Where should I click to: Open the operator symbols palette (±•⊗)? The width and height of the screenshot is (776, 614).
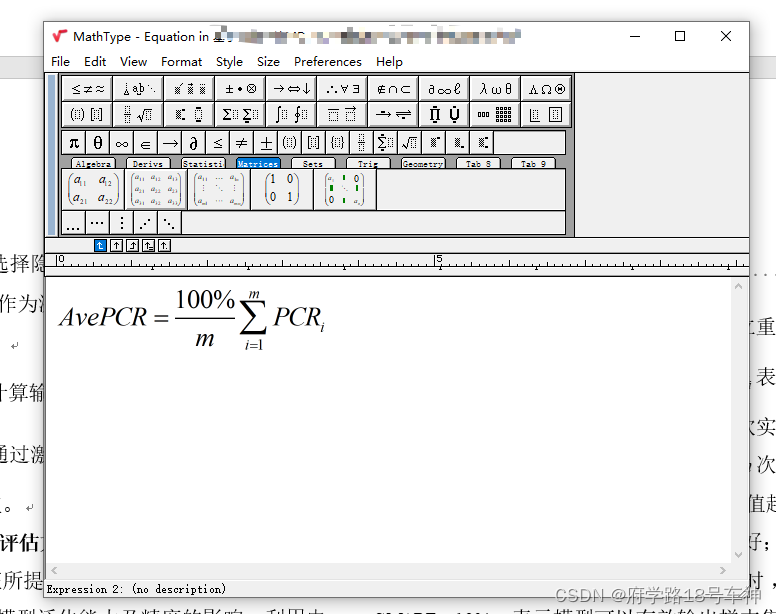pos(241,89)
